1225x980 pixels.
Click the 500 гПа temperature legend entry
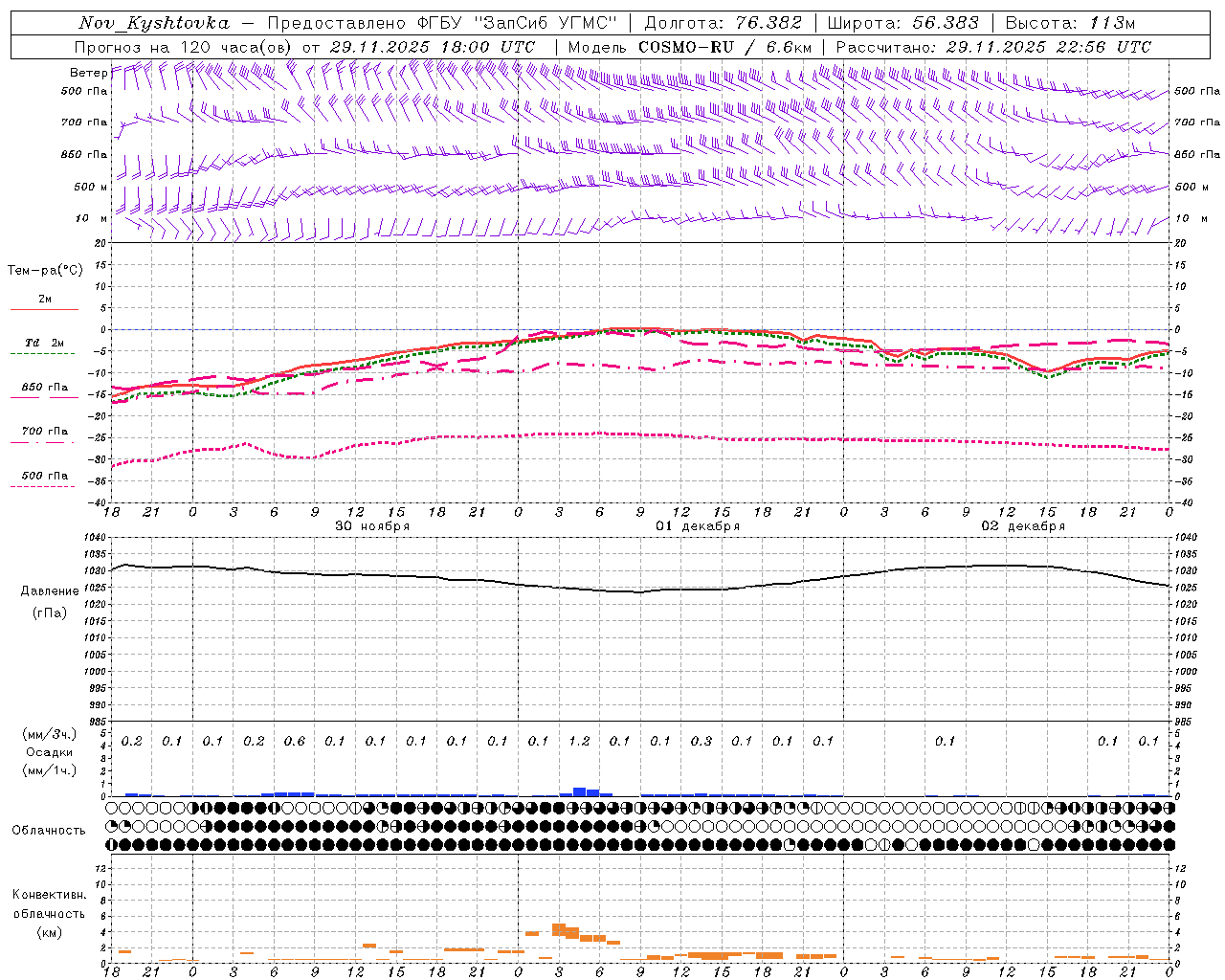pyautogui.click(x=44, y=476)
